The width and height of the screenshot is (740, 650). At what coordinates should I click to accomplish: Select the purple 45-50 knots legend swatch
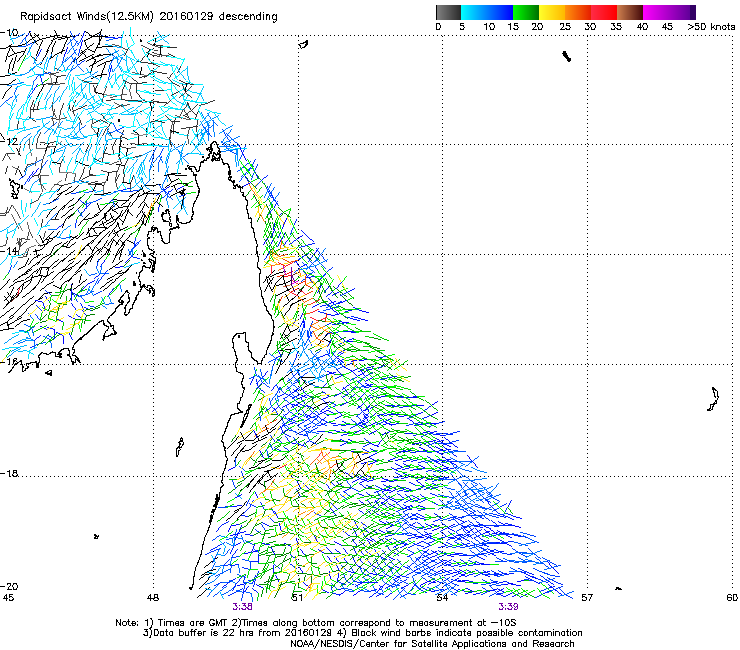(x=682, y=12)
